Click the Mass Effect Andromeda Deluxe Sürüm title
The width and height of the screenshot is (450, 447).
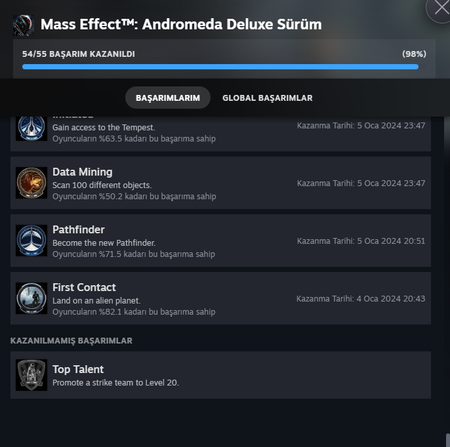181,24
